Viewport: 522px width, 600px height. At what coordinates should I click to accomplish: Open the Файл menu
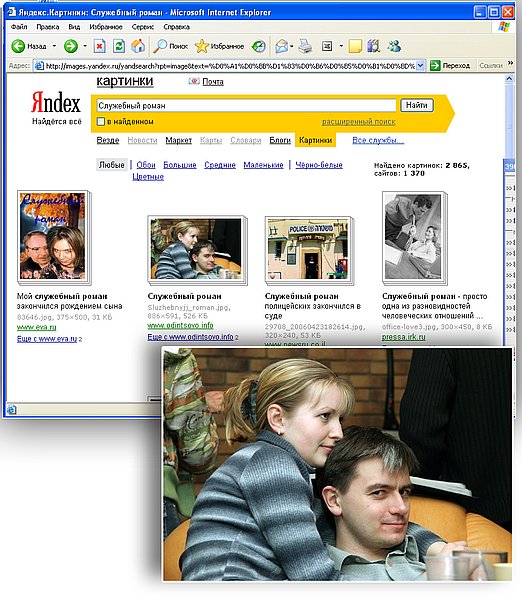pos(19,27)
